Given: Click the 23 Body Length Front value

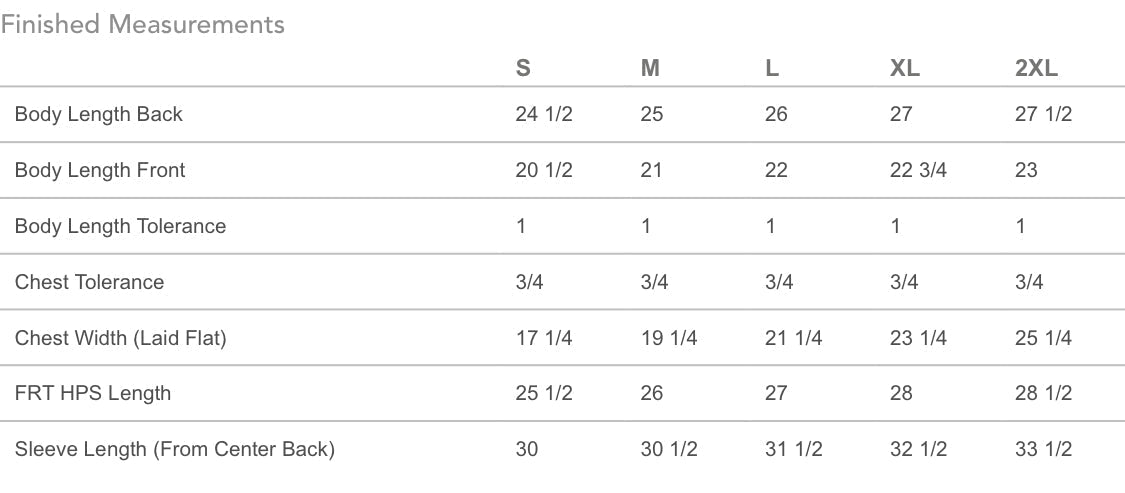Looking at the screenshot, I should pos(1026,170).
